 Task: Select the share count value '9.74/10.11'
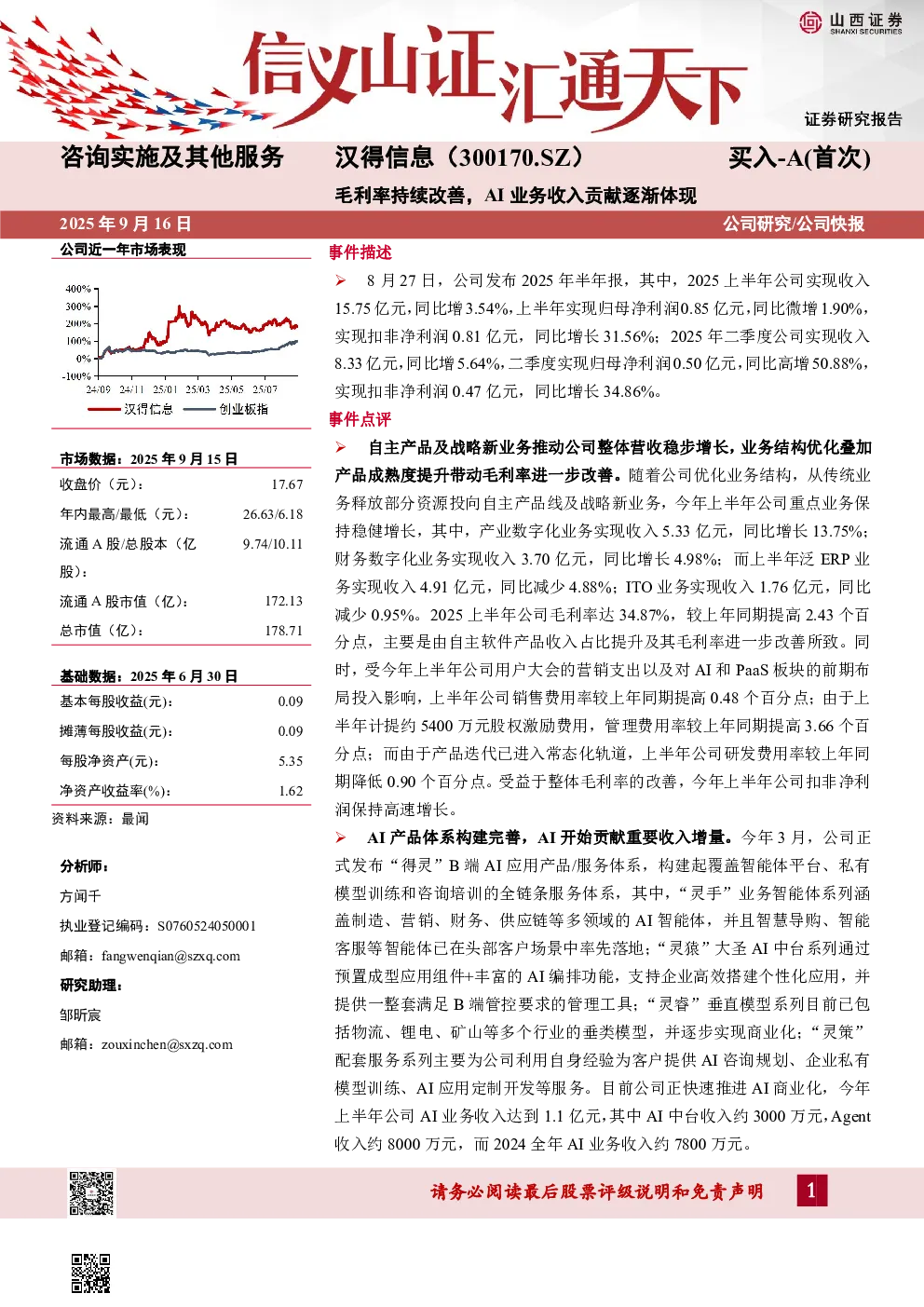[273, 544]
